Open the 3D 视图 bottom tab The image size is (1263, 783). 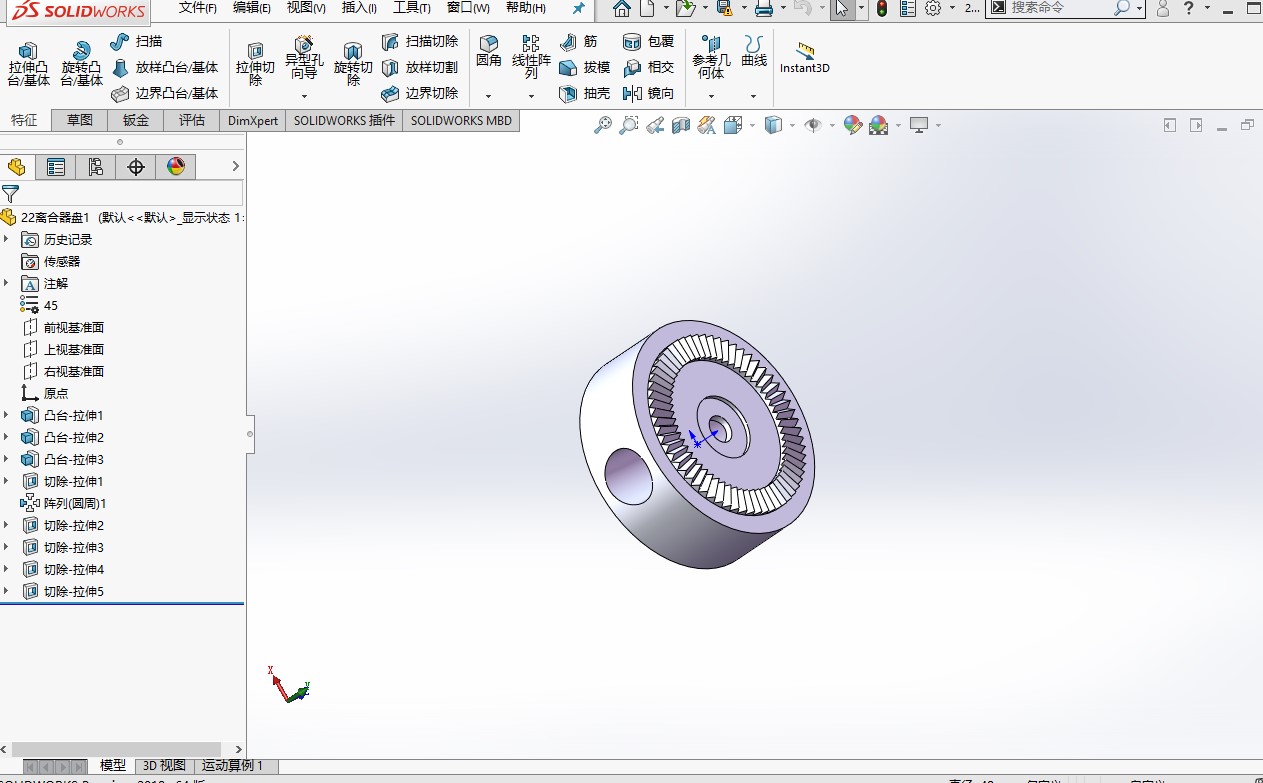[164, 766]
